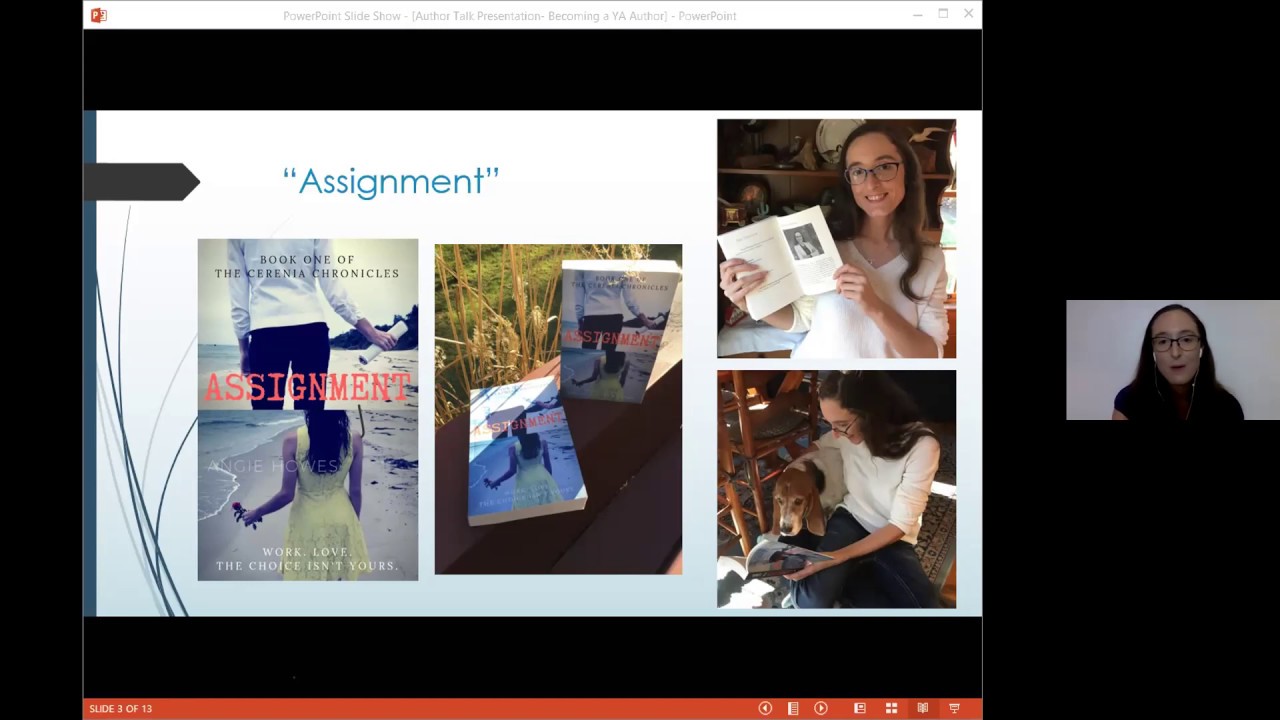
Task: Maximize the PowerPoint window
Action: (943, 14)
